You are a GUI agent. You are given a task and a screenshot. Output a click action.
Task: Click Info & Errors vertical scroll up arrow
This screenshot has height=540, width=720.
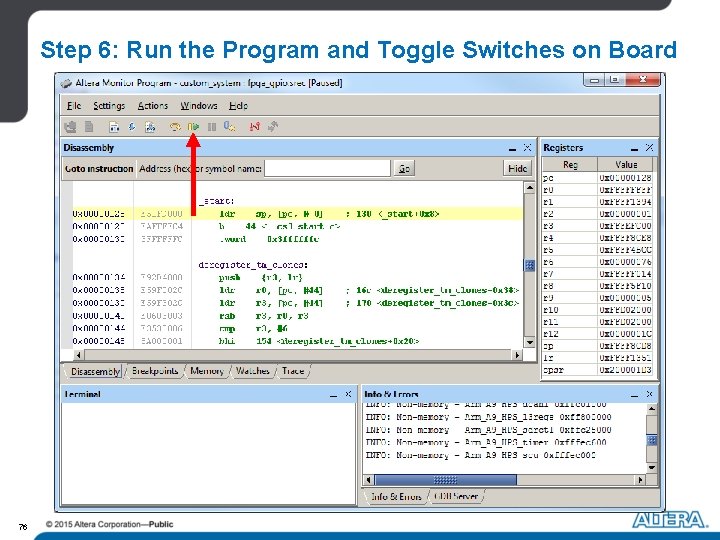tap(652, 408)
